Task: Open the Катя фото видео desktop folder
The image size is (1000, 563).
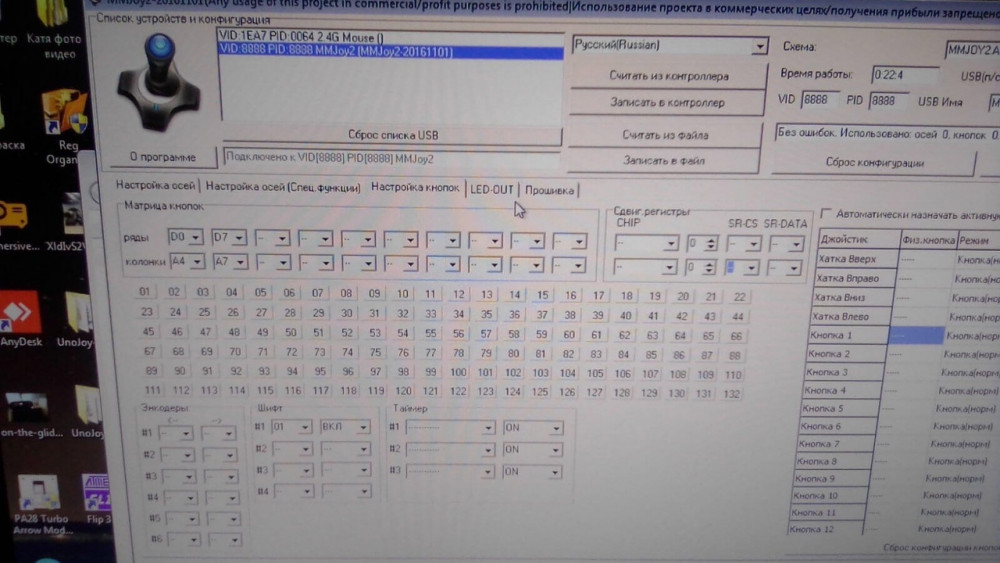Action: (54, 31)
